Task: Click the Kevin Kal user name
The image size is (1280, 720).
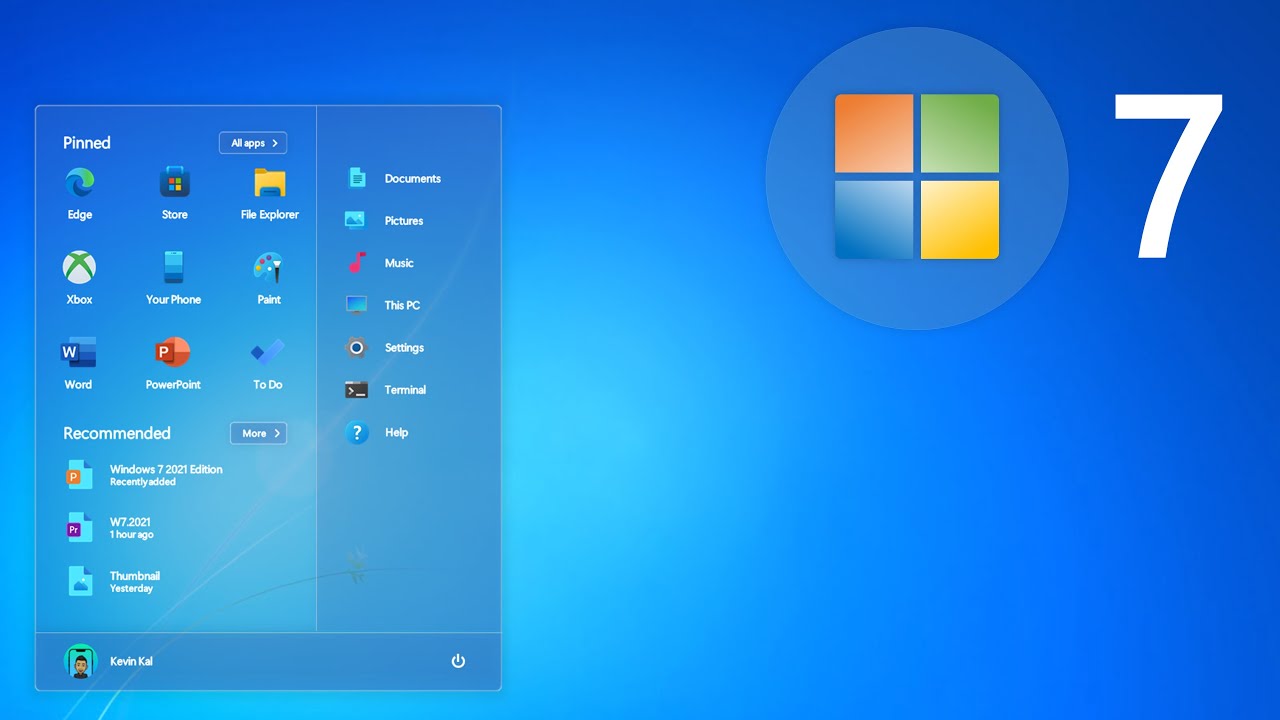Action: coord(131,662)
